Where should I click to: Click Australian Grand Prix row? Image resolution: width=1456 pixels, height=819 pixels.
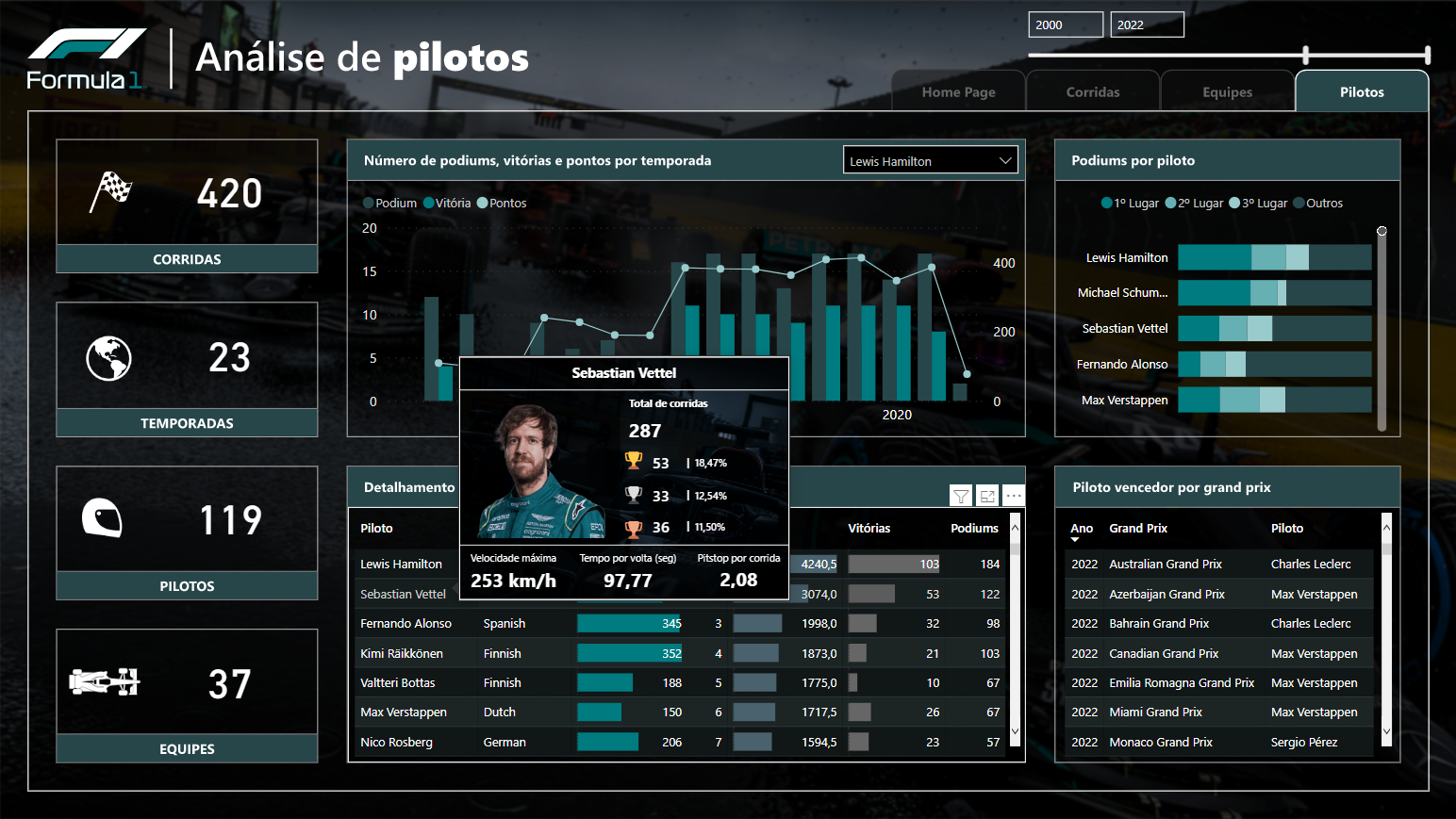pos(1218,564)
